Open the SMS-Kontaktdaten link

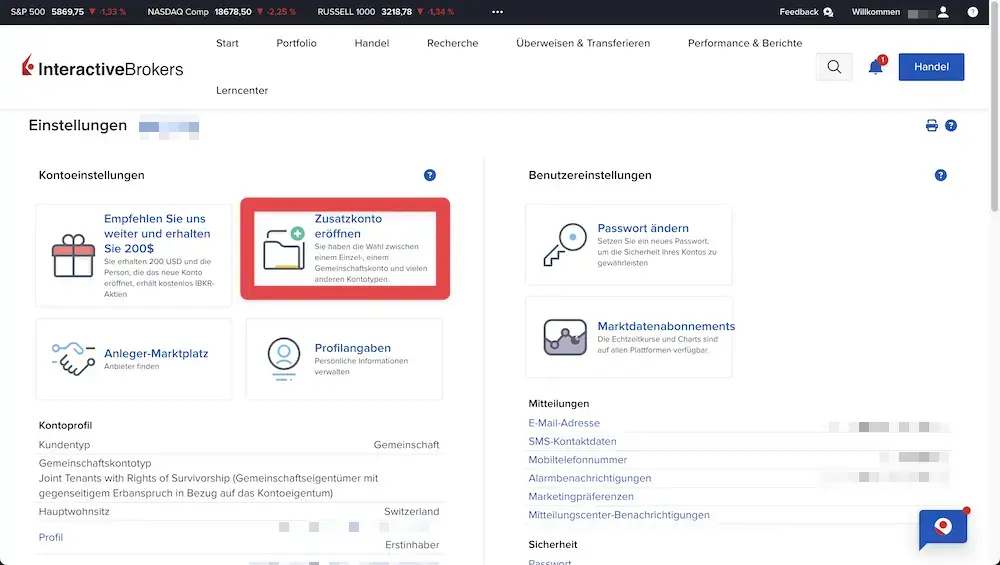tap(572, 441)
